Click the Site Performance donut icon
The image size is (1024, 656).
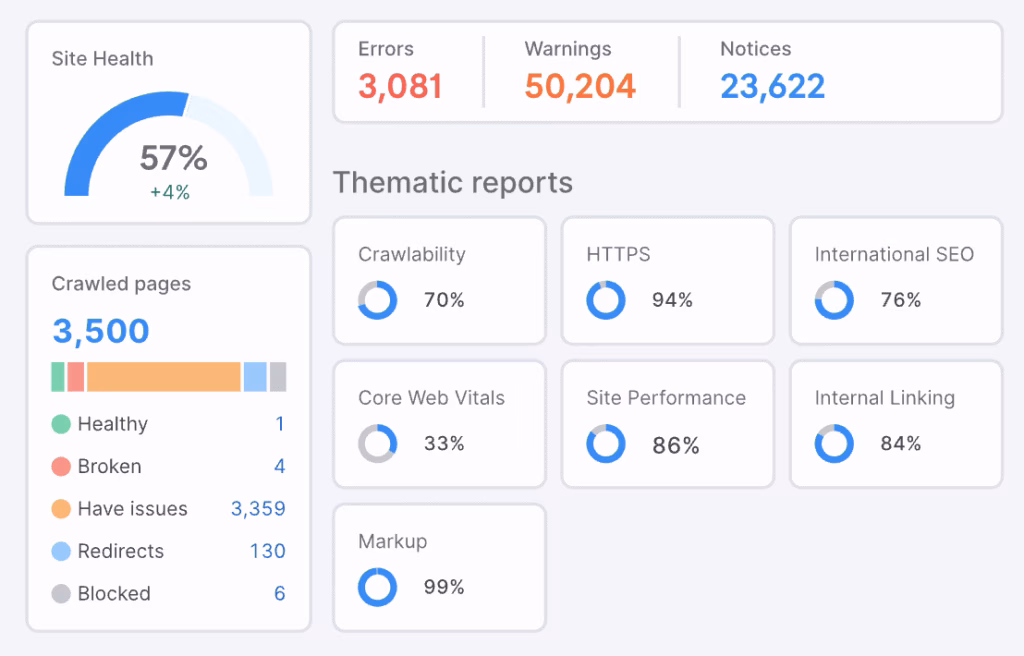tap(606, 444)
